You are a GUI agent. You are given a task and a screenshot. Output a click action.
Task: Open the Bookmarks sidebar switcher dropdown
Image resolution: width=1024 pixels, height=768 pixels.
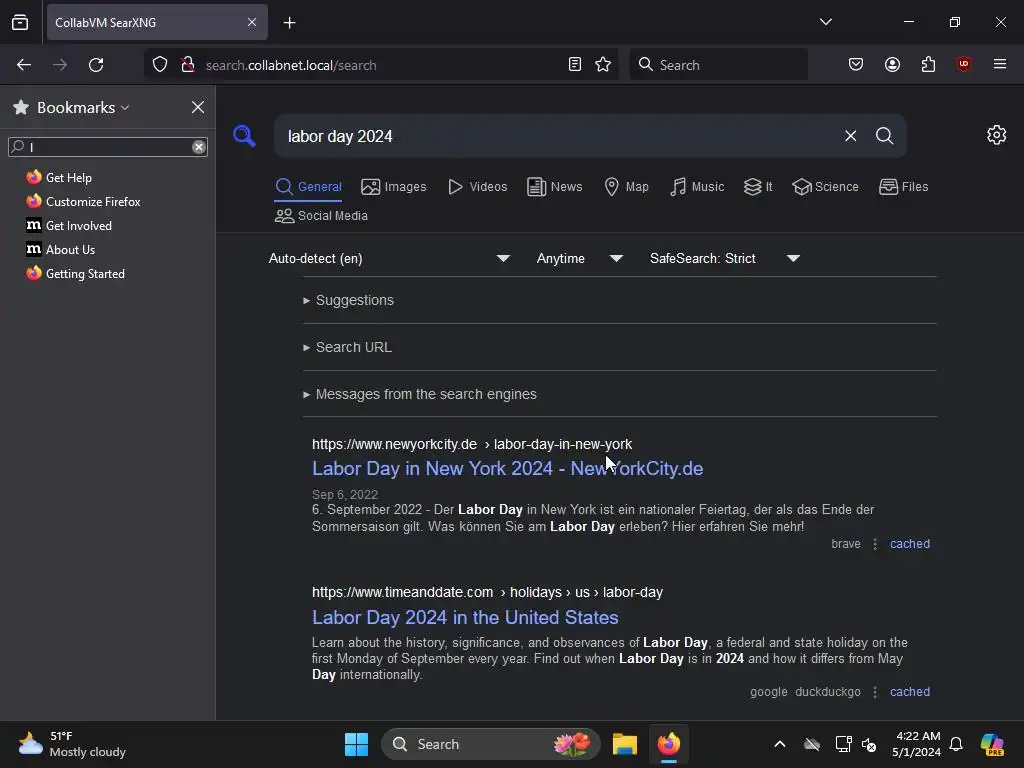click(x=83, y=107)
